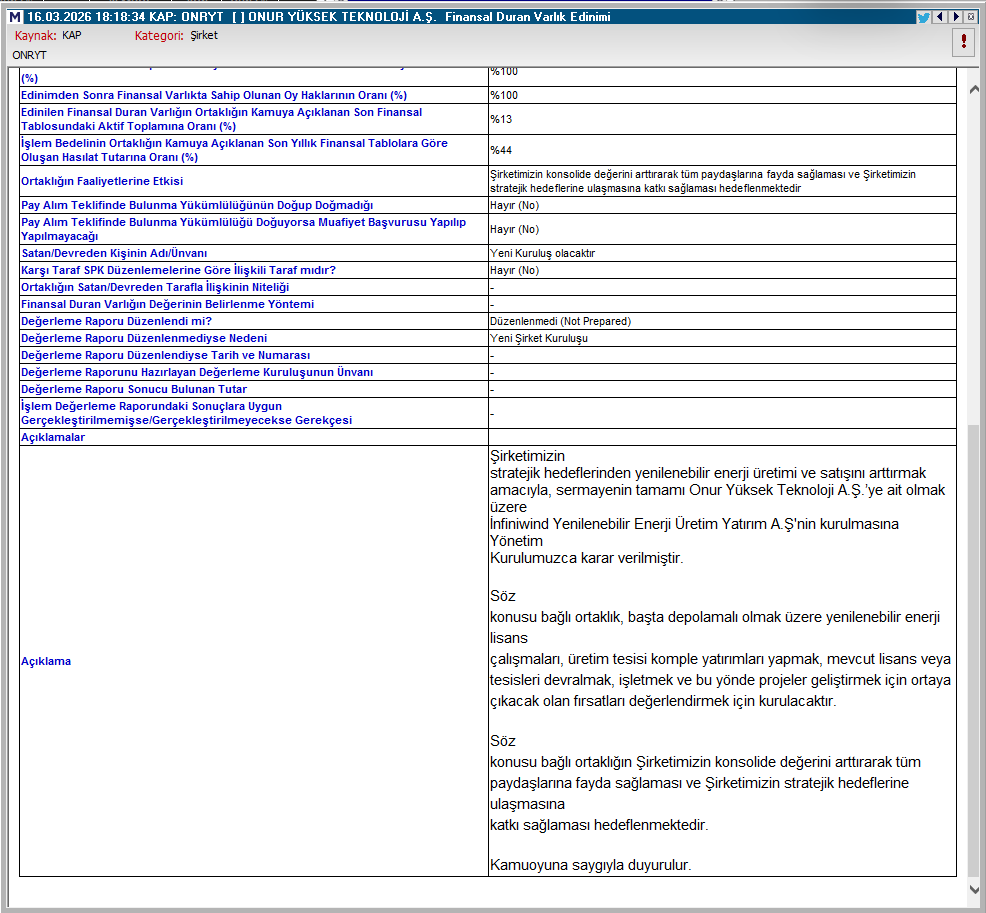Click 'İşlem Bedelinin Ortaklığın Kamuya Açıklanan' row label
Screen dimensions: 986x913
point(234,150)
